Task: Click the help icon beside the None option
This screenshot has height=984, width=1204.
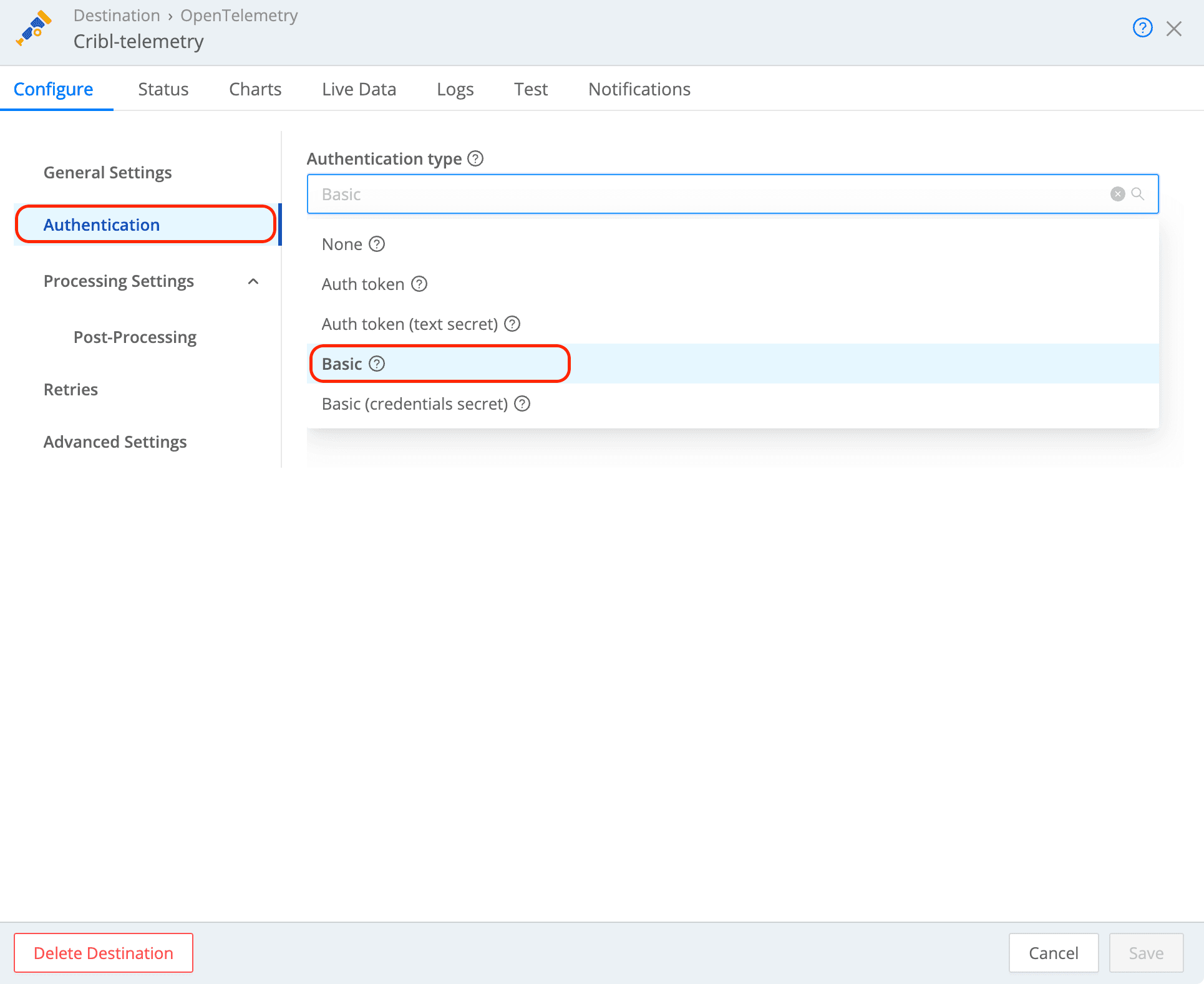Action: coord(377,244)
